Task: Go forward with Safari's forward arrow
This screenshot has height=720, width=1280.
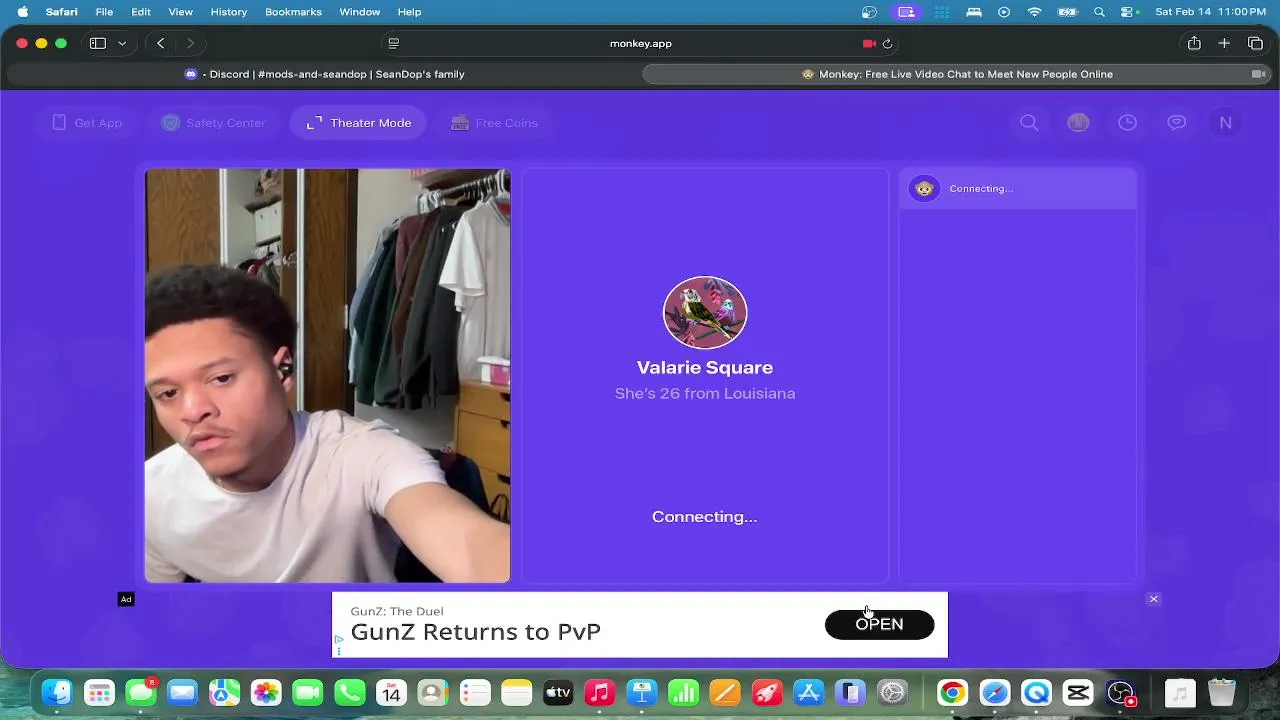Action: (x=190, y=43)
